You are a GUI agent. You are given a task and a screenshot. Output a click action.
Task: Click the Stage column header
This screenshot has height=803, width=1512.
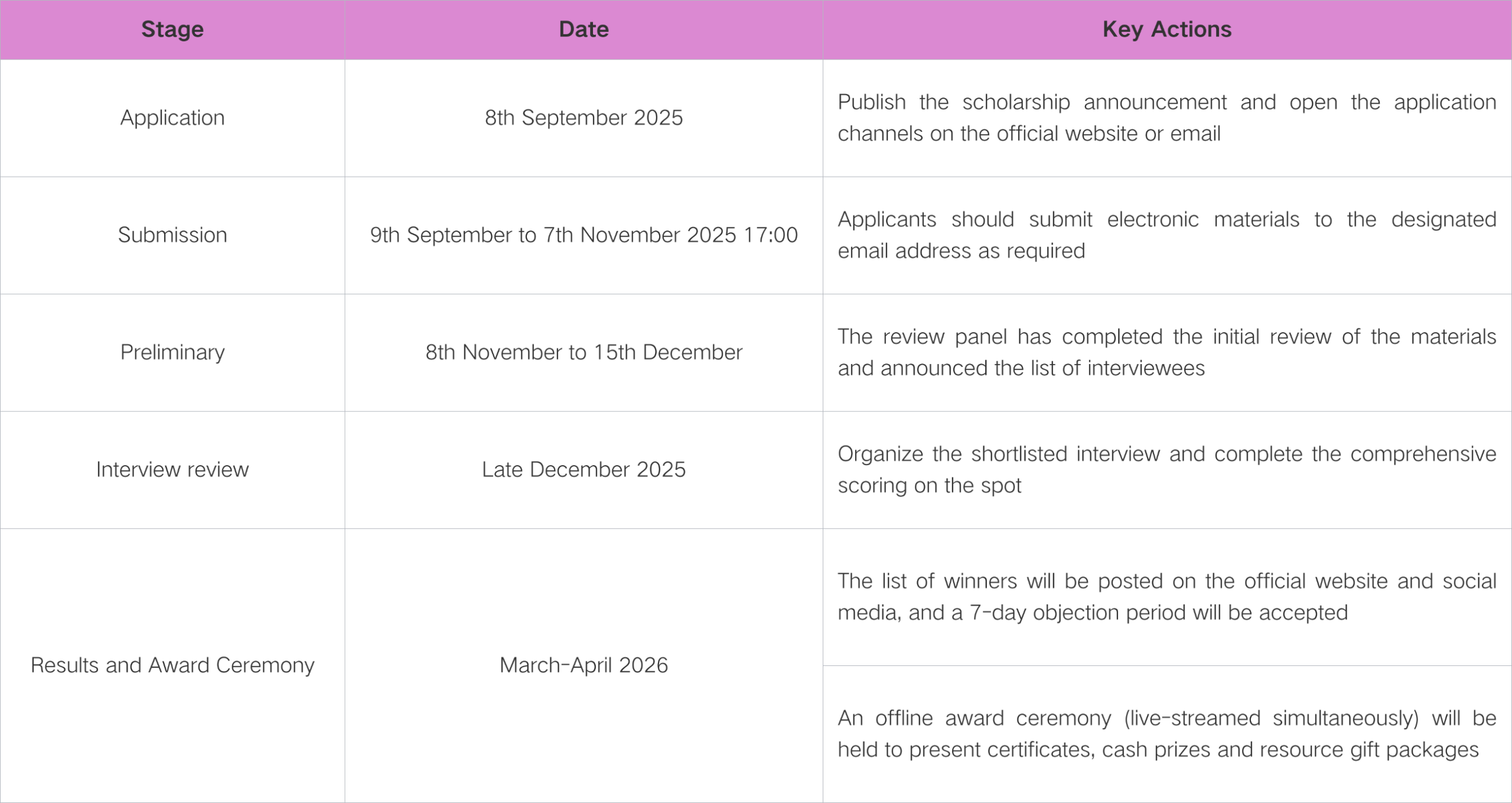(x=172, y=30)
